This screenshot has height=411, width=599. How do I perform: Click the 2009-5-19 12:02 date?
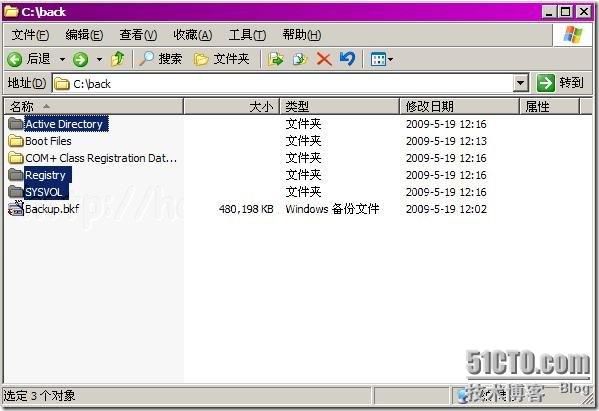[x=446, y=209]
